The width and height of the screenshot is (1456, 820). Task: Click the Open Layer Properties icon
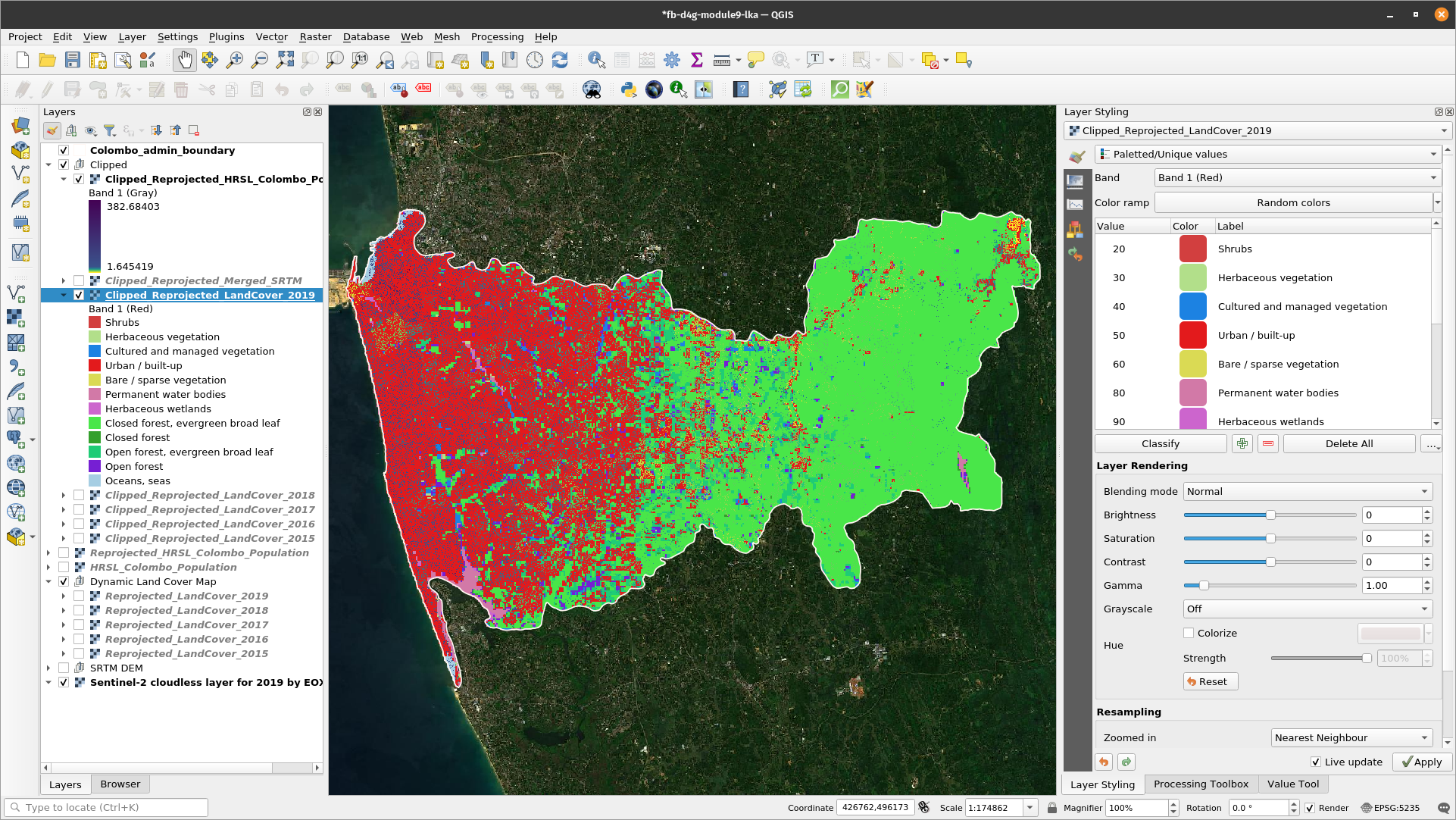tap(54, 130)
